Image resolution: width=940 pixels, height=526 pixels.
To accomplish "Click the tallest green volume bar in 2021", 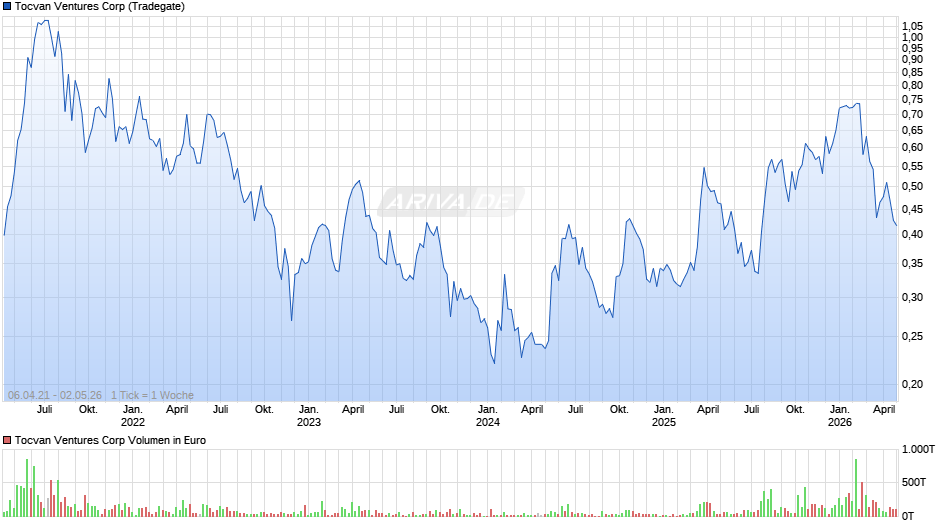I will [x=27, y=488].
